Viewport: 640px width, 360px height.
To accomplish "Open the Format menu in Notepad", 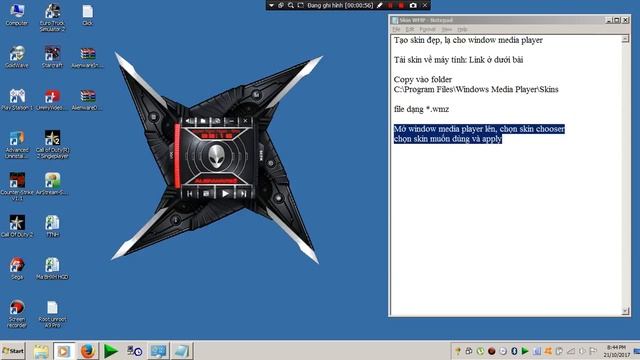I will coord(427,29).
